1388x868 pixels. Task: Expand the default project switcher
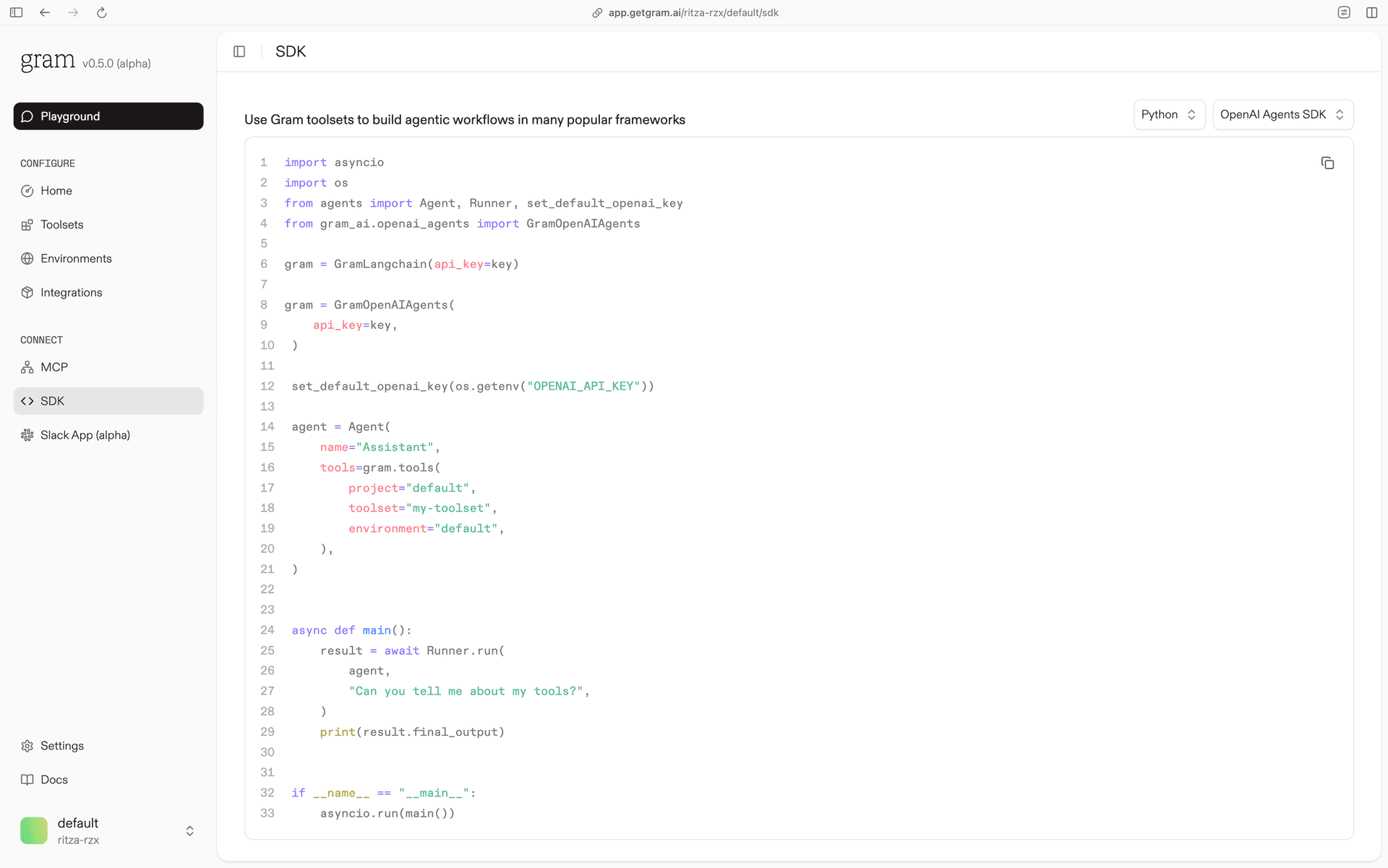click(x=189, y=831)
